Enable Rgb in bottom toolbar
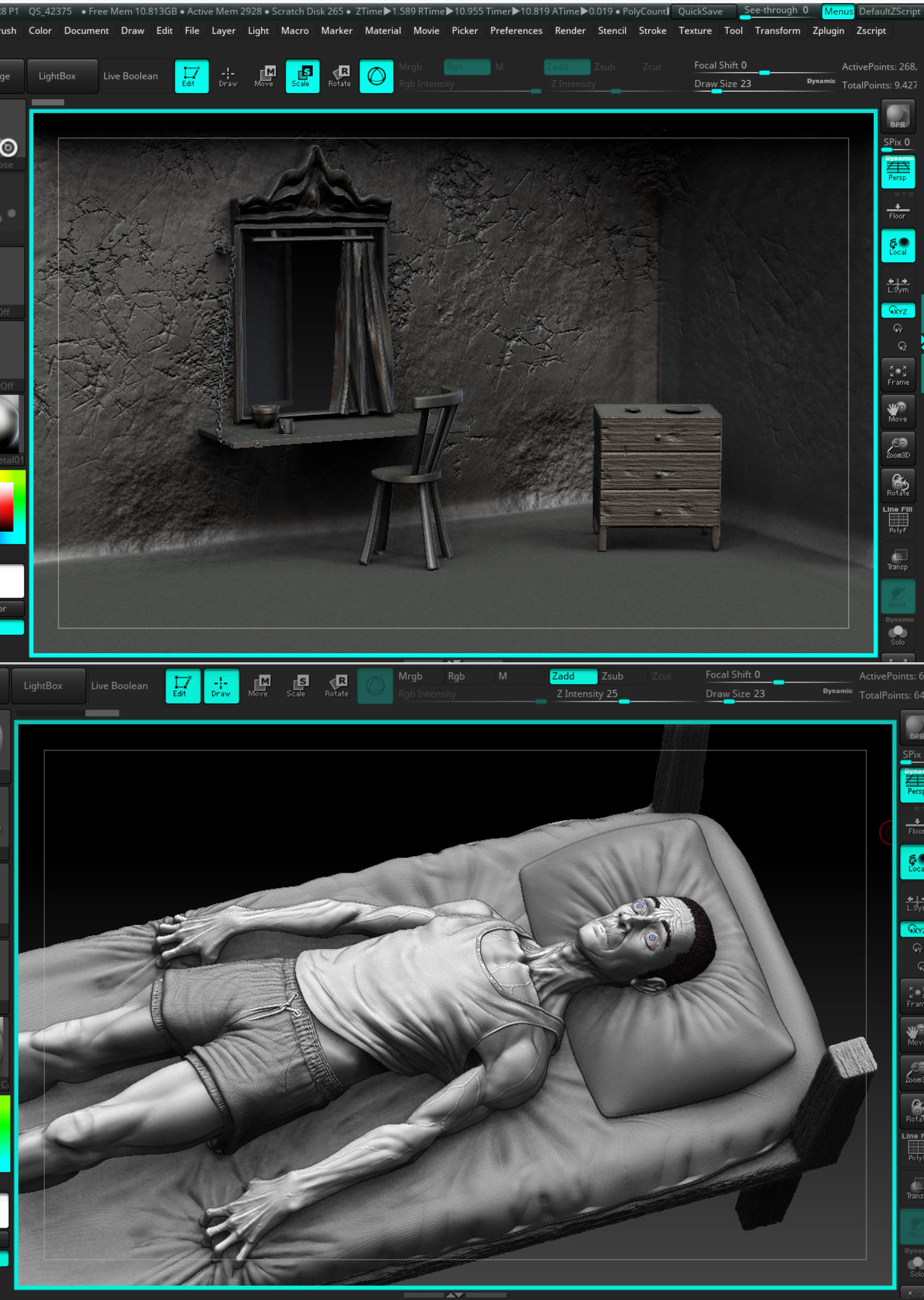Image resolution: width=924 pixels, height=1300 pixels. click(468, 676)
